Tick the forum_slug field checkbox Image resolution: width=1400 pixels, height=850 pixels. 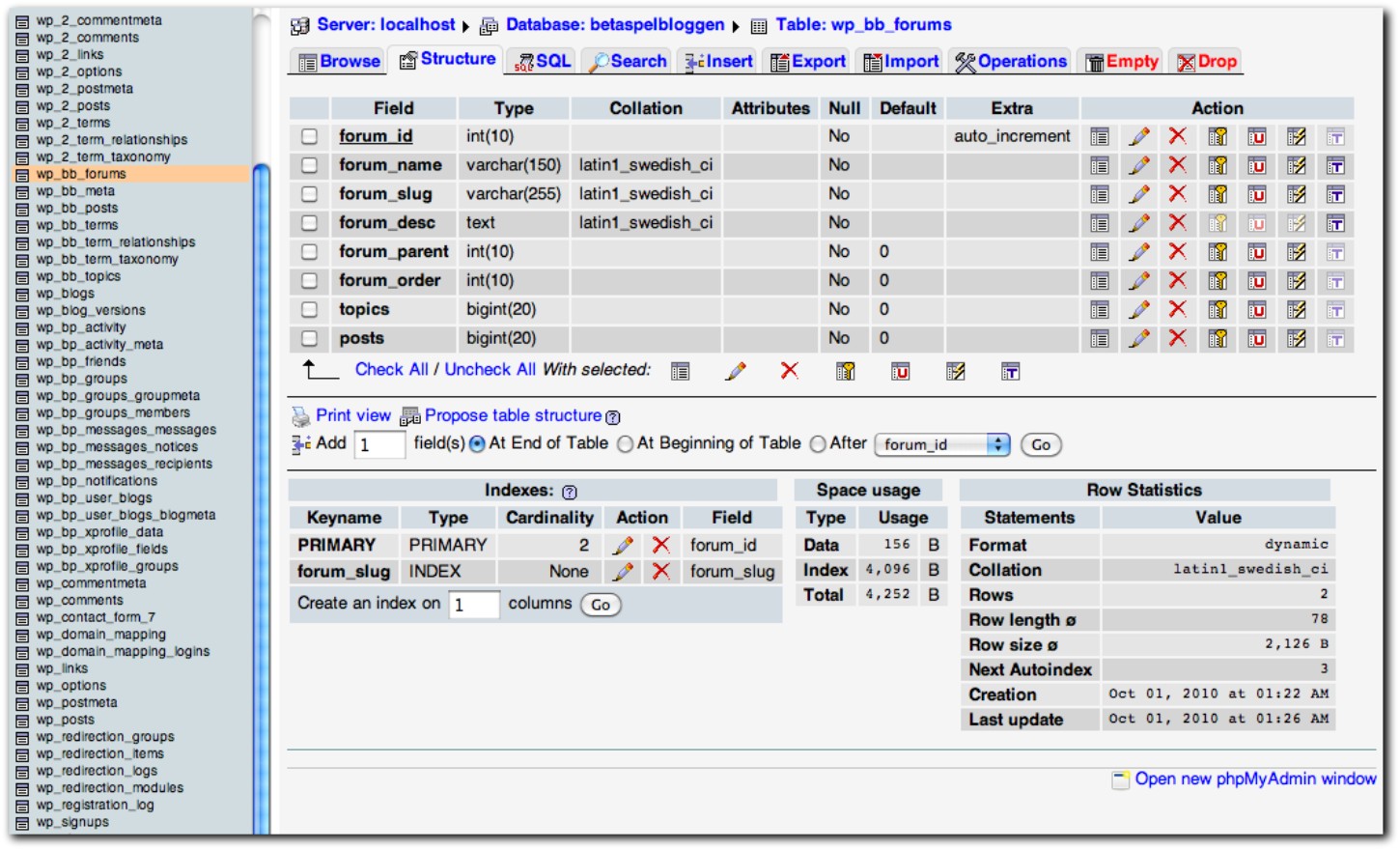309,194
